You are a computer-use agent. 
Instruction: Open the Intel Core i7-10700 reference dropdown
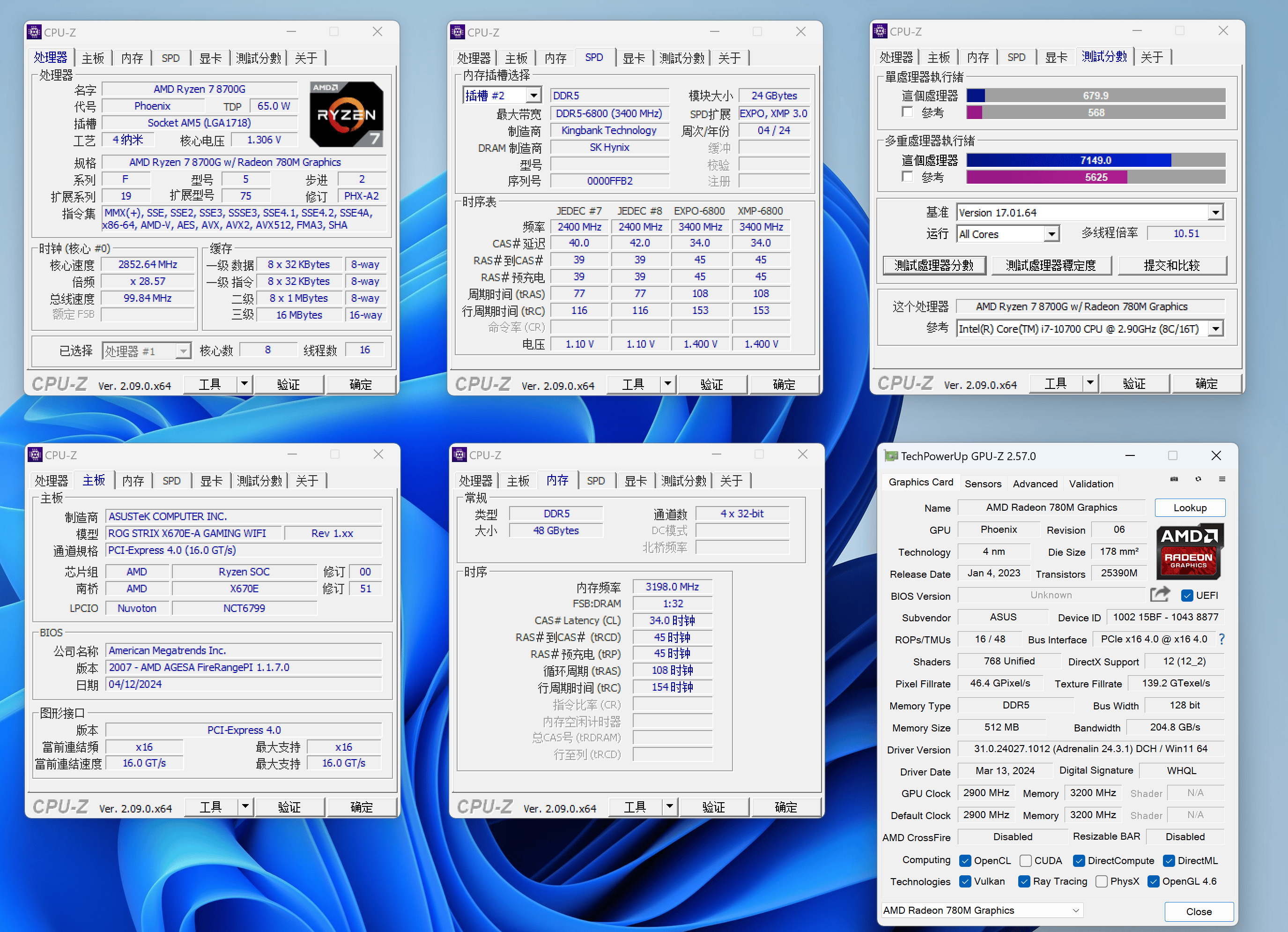point(1215,329)
